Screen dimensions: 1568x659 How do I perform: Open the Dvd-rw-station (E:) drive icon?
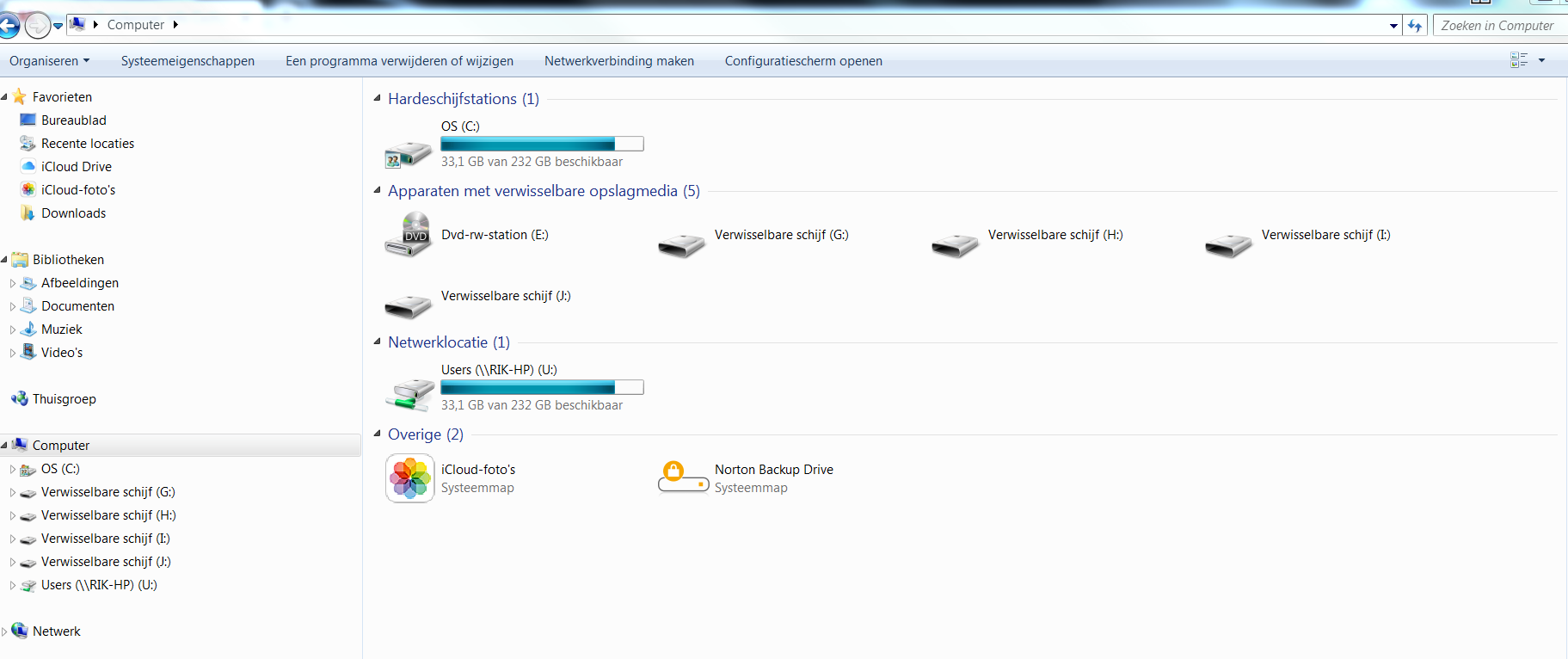pyautogui.click(x=409, y=235)
